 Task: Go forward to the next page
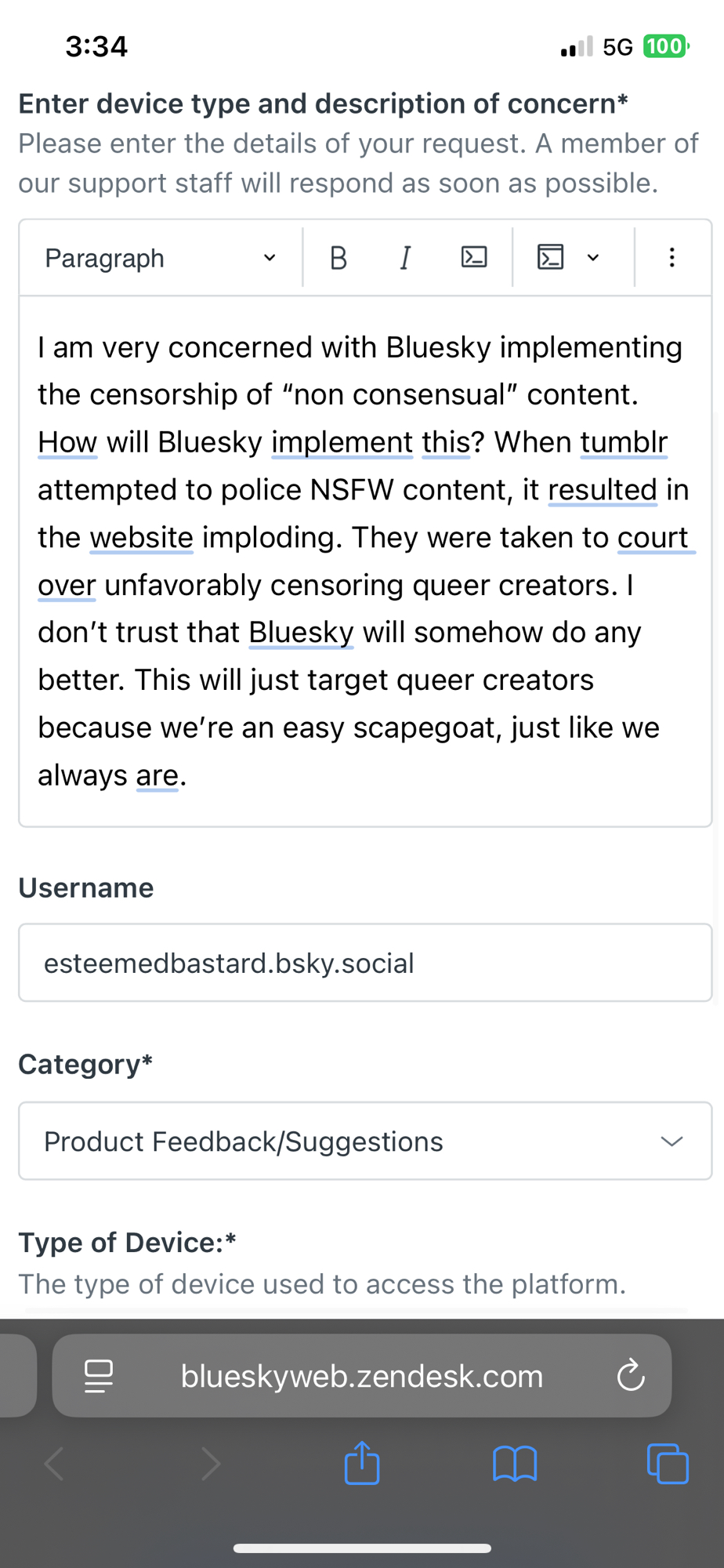pos(210,1463)
